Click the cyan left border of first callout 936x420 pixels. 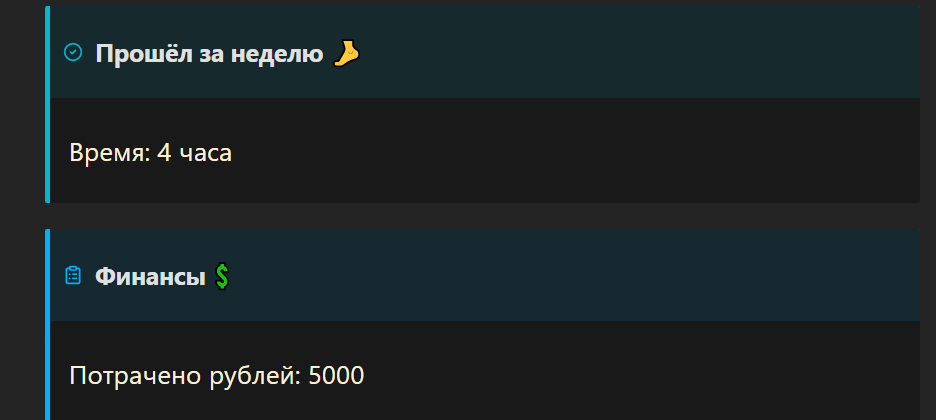47,104
